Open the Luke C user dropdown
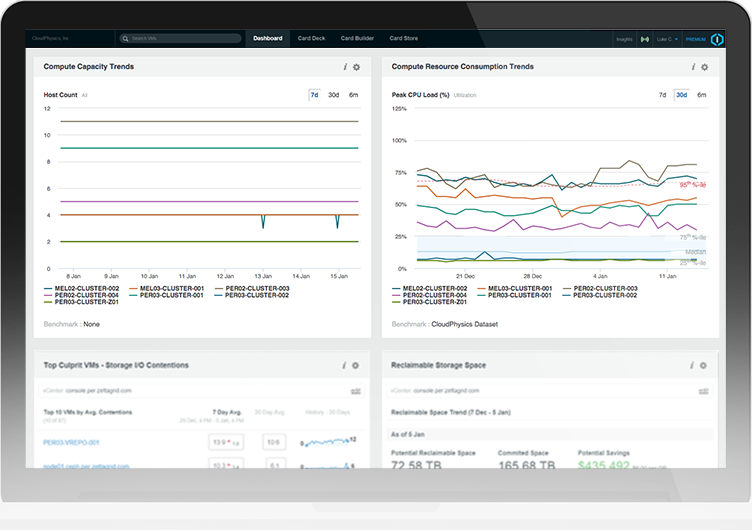752x531 pixels. pos(667,39)
